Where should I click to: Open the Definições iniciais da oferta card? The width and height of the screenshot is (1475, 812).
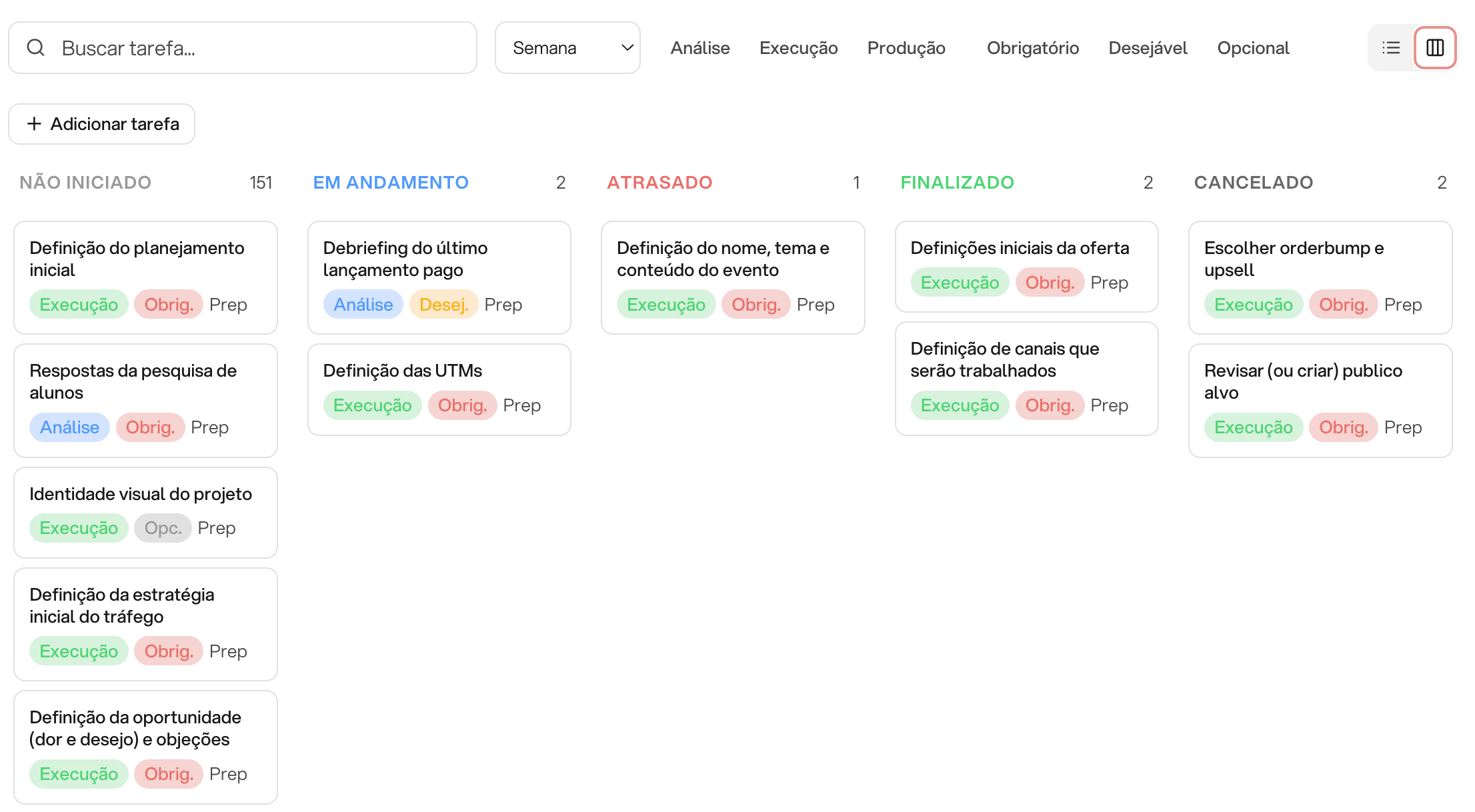click(1026, 267)
